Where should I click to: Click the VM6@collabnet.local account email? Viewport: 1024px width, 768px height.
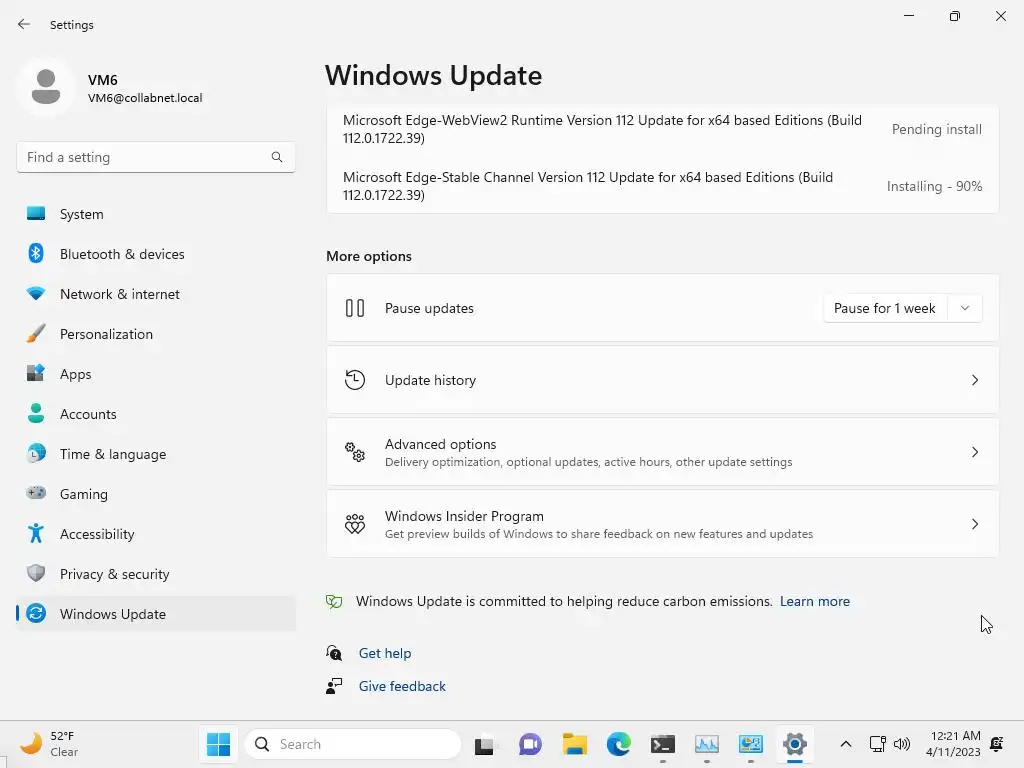[x=145, y=98]
